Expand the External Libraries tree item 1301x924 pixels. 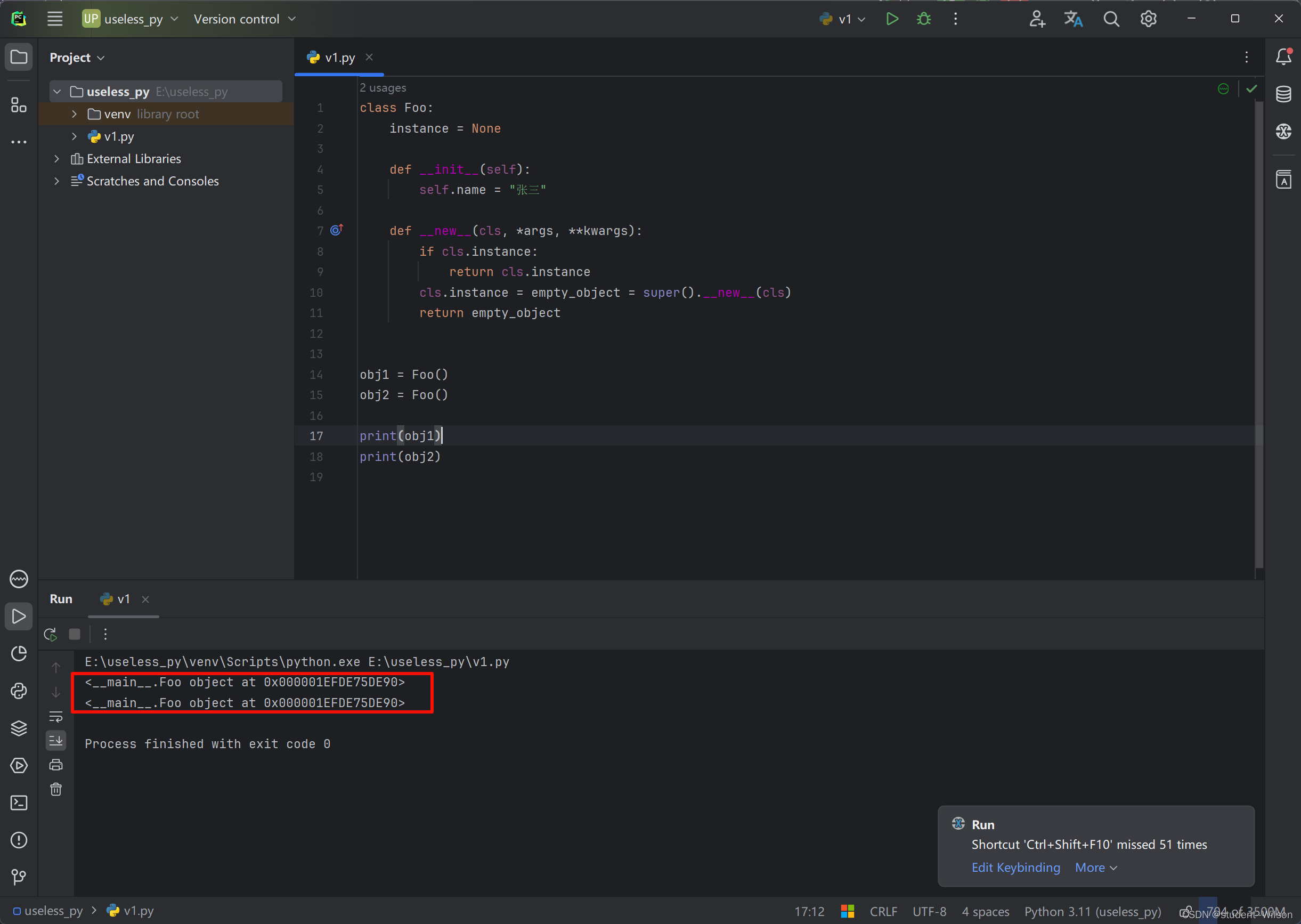point(57,158)
